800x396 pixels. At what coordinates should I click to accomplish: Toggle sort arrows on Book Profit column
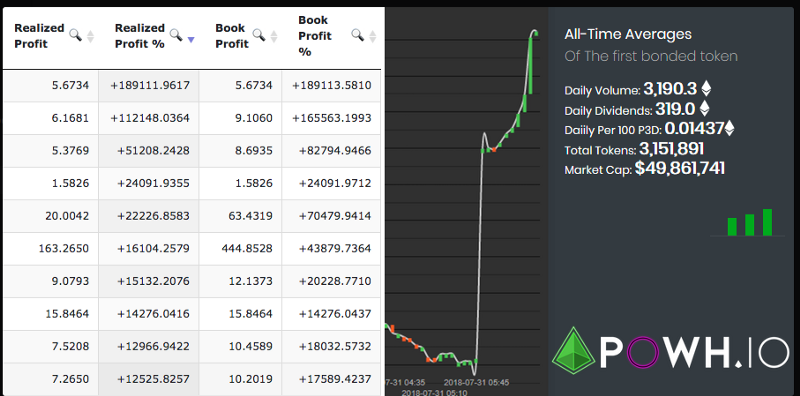[273, 37]
